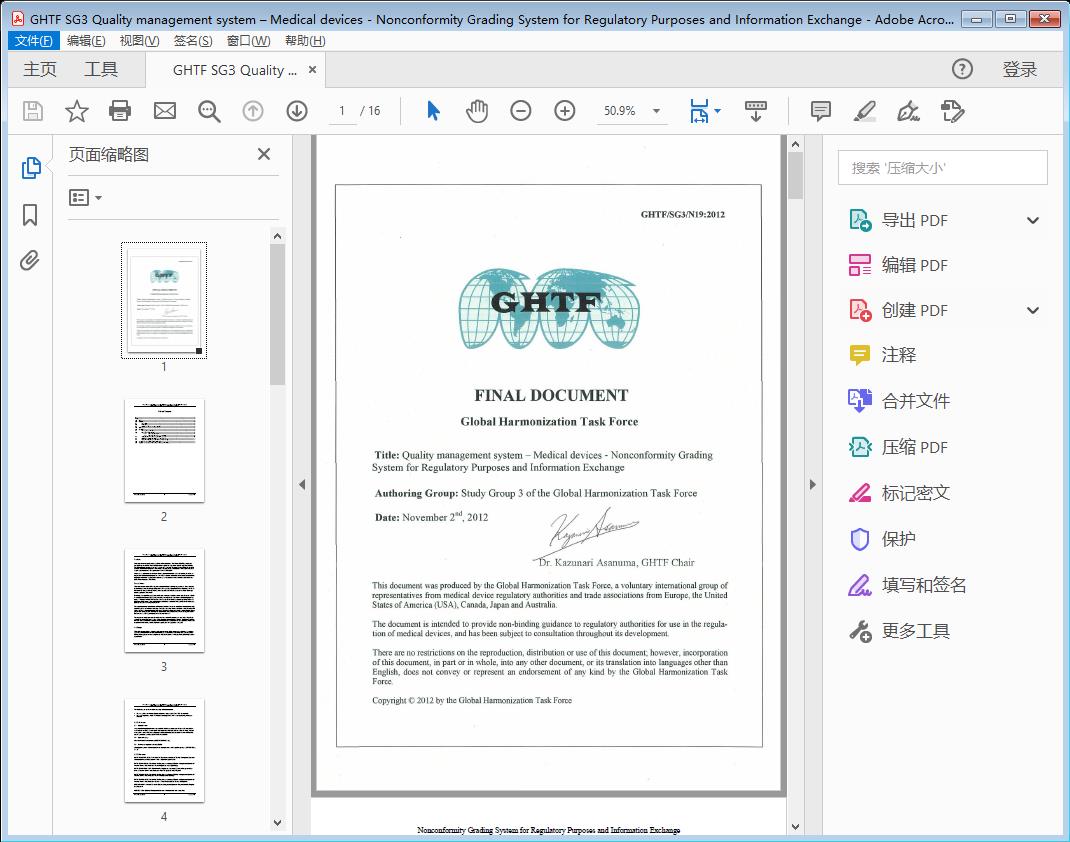
Task: Open the 视图(V) menu
Action: click(x=139, y=41)
